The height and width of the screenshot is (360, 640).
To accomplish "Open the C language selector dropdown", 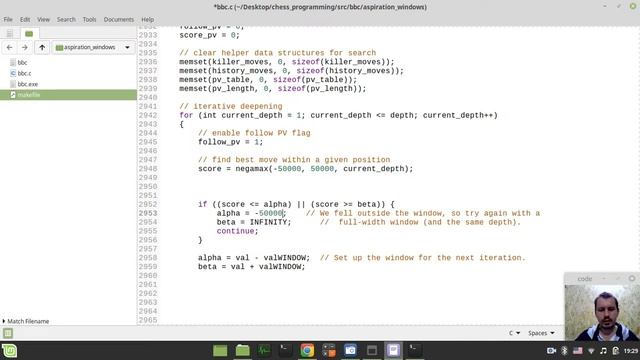I will (x=514, y=333).
